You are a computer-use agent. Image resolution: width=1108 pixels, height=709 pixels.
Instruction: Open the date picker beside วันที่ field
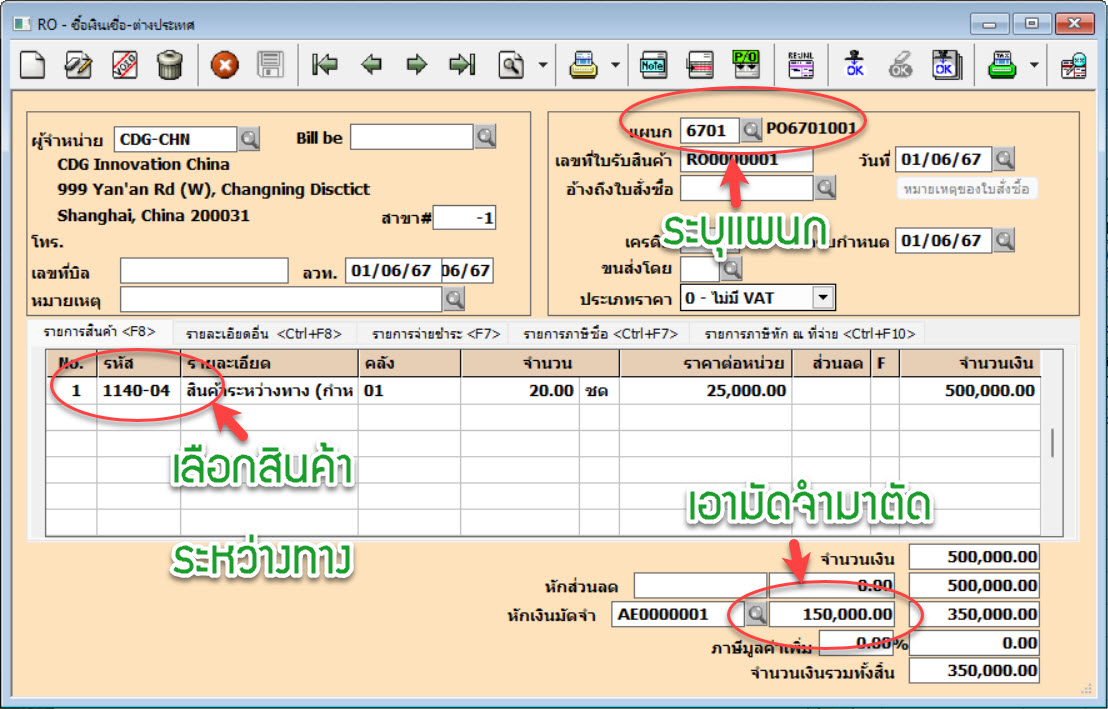click(x=1004, y=158)
